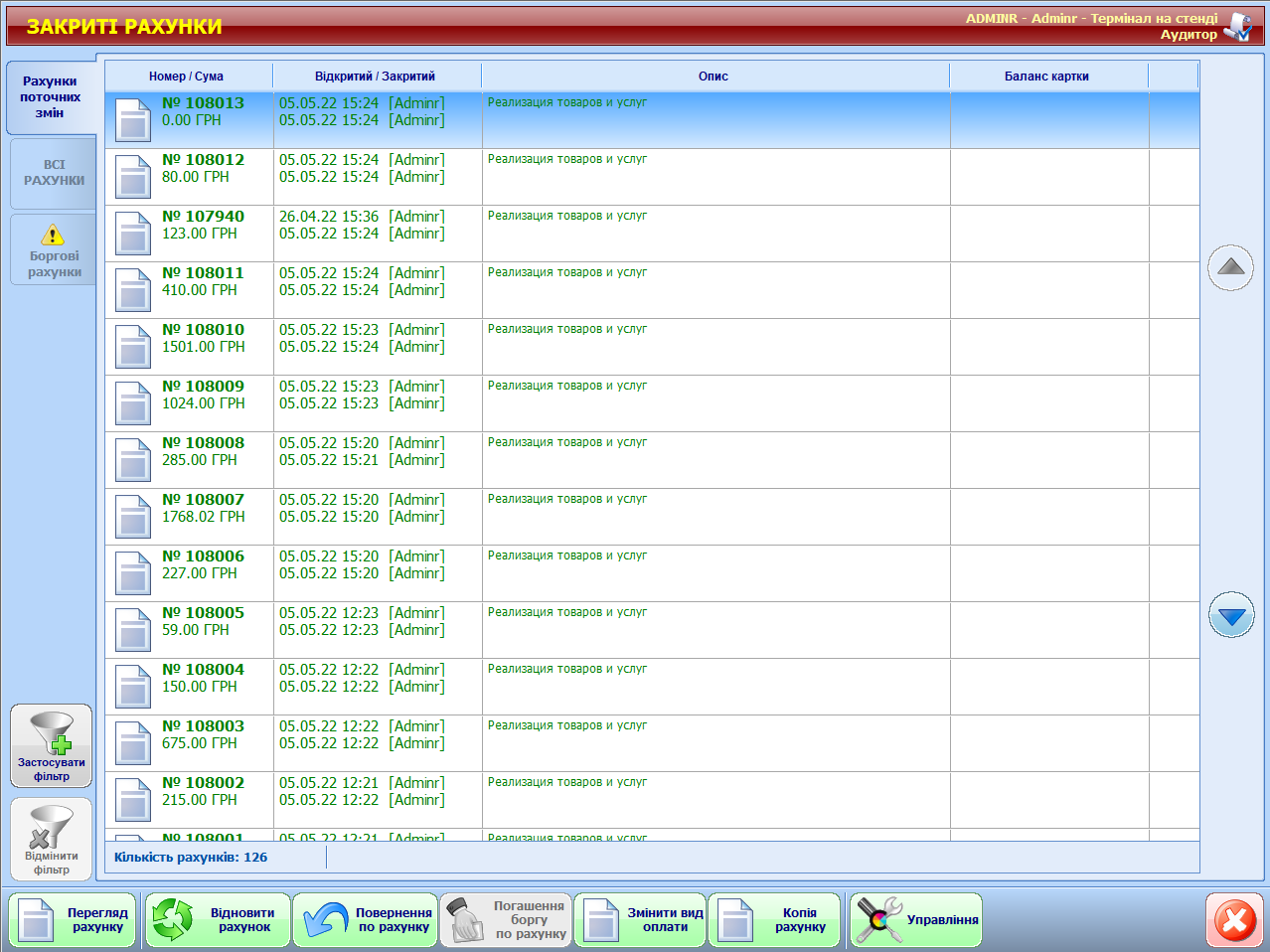This screenshot has height=952, width=1270.
Task: Click document icon of receipt № 108010
Action: click(x=132, y=347)
